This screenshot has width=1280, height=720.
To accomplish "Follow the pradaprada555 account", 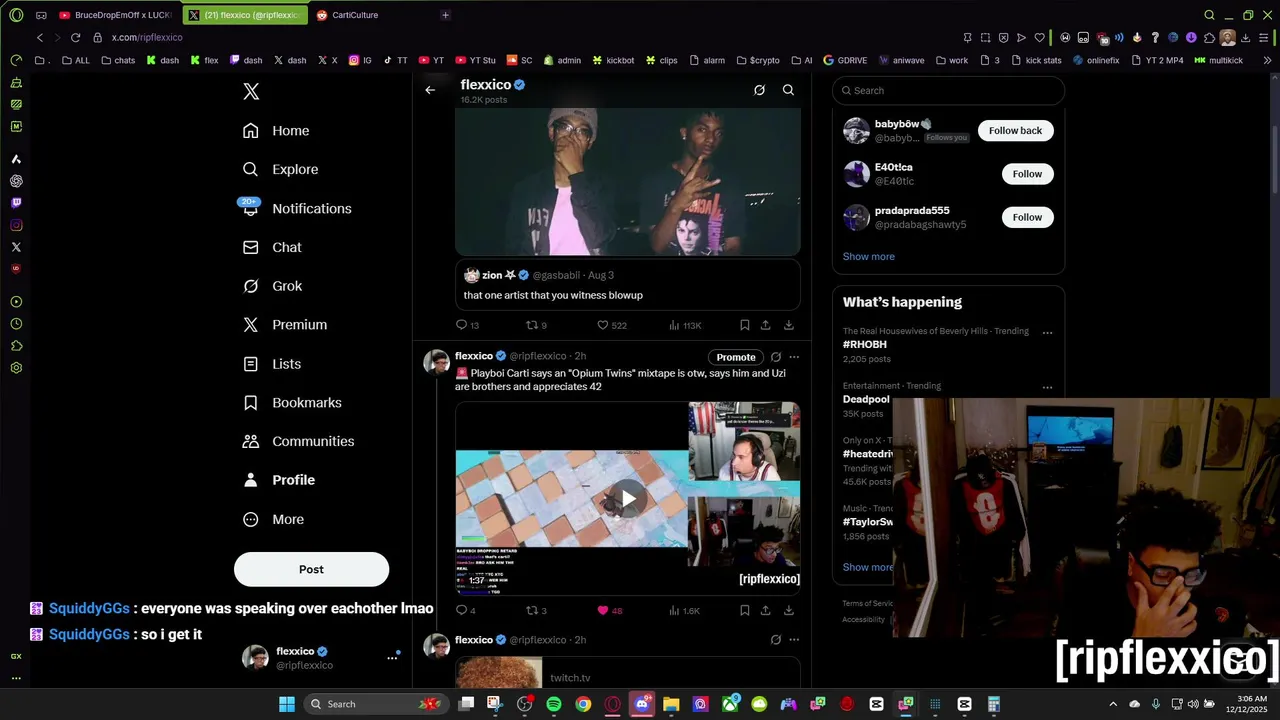I will 1027,217.
